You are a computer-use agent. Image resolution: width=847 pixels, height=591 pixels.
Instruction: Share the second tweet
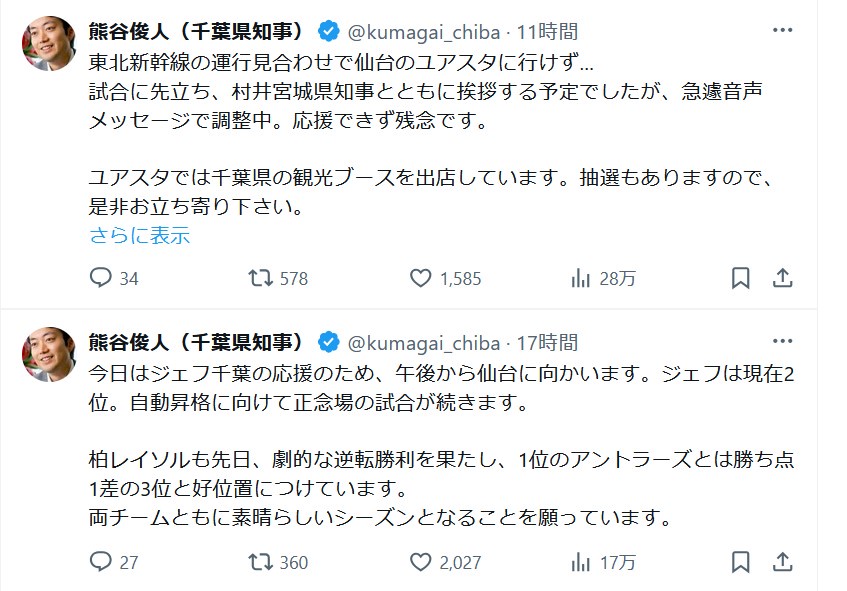pos(784,562)
